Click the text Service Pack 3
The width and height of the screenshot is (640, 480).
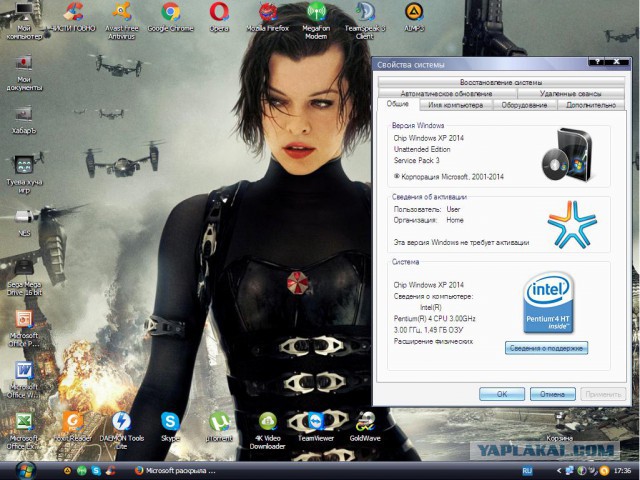417,160
